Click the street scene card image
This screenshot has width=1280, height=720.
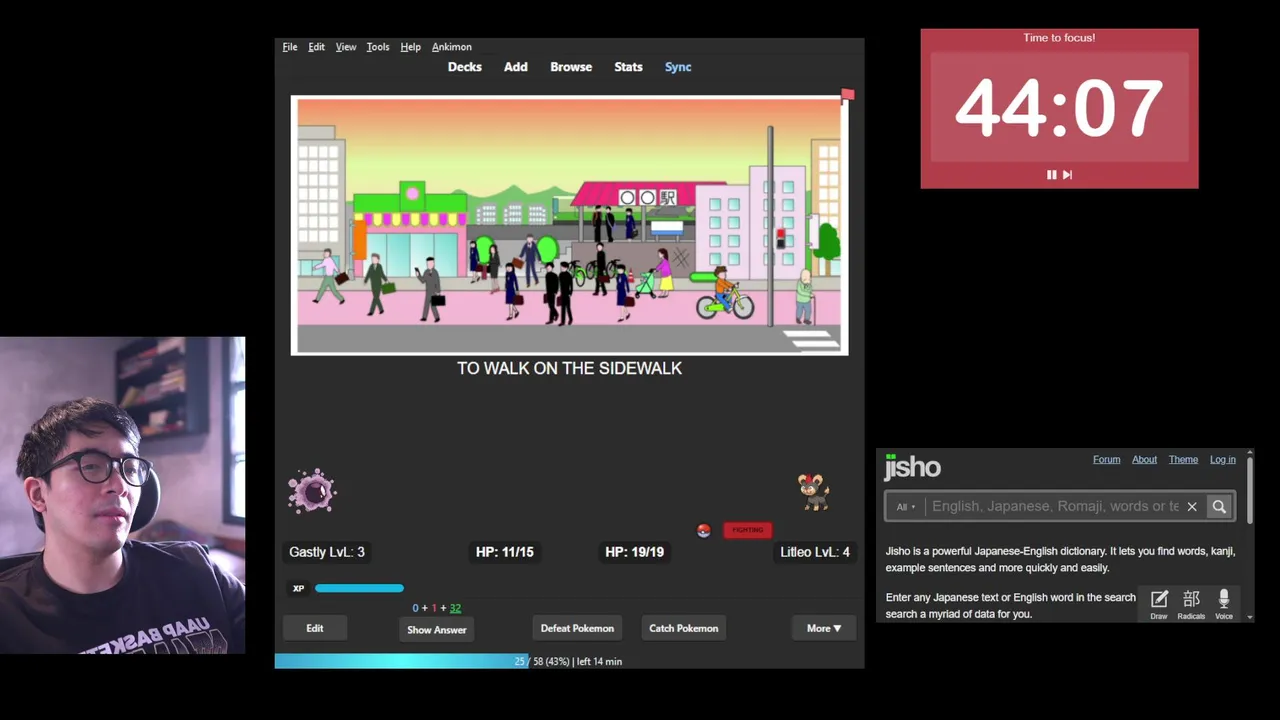tap(569, 225)
